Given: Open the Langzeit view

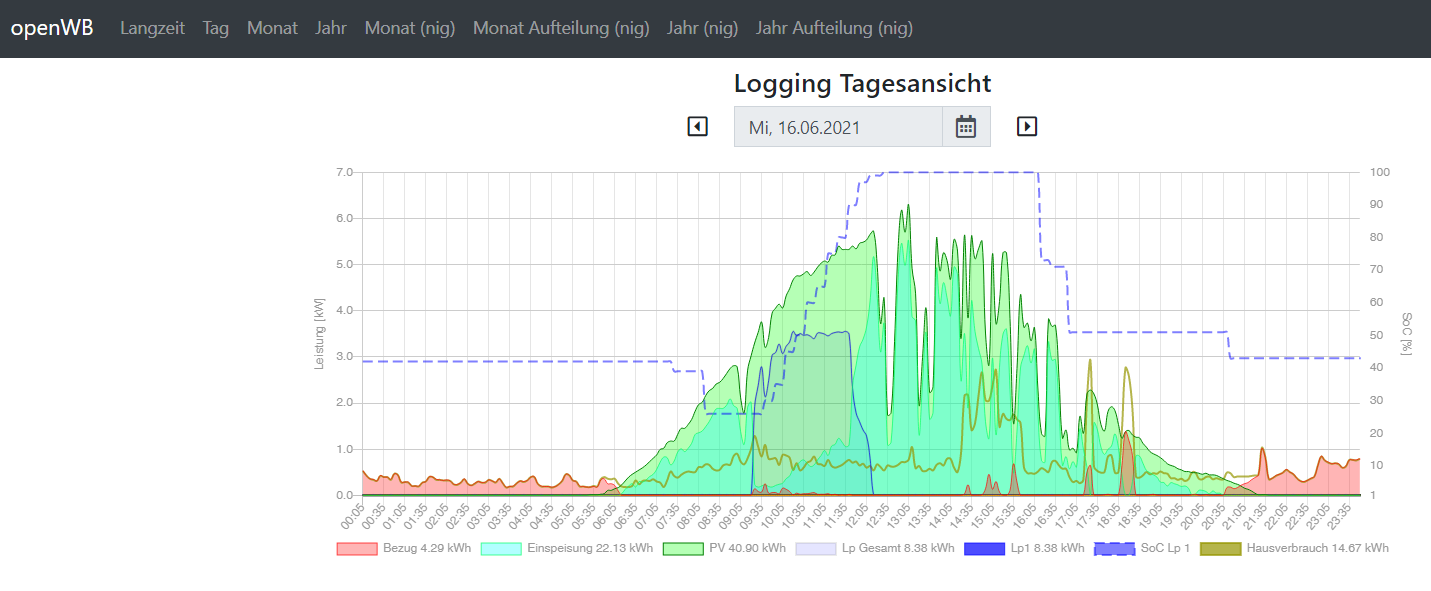Looking at the screenshot, I should [152, 28].
